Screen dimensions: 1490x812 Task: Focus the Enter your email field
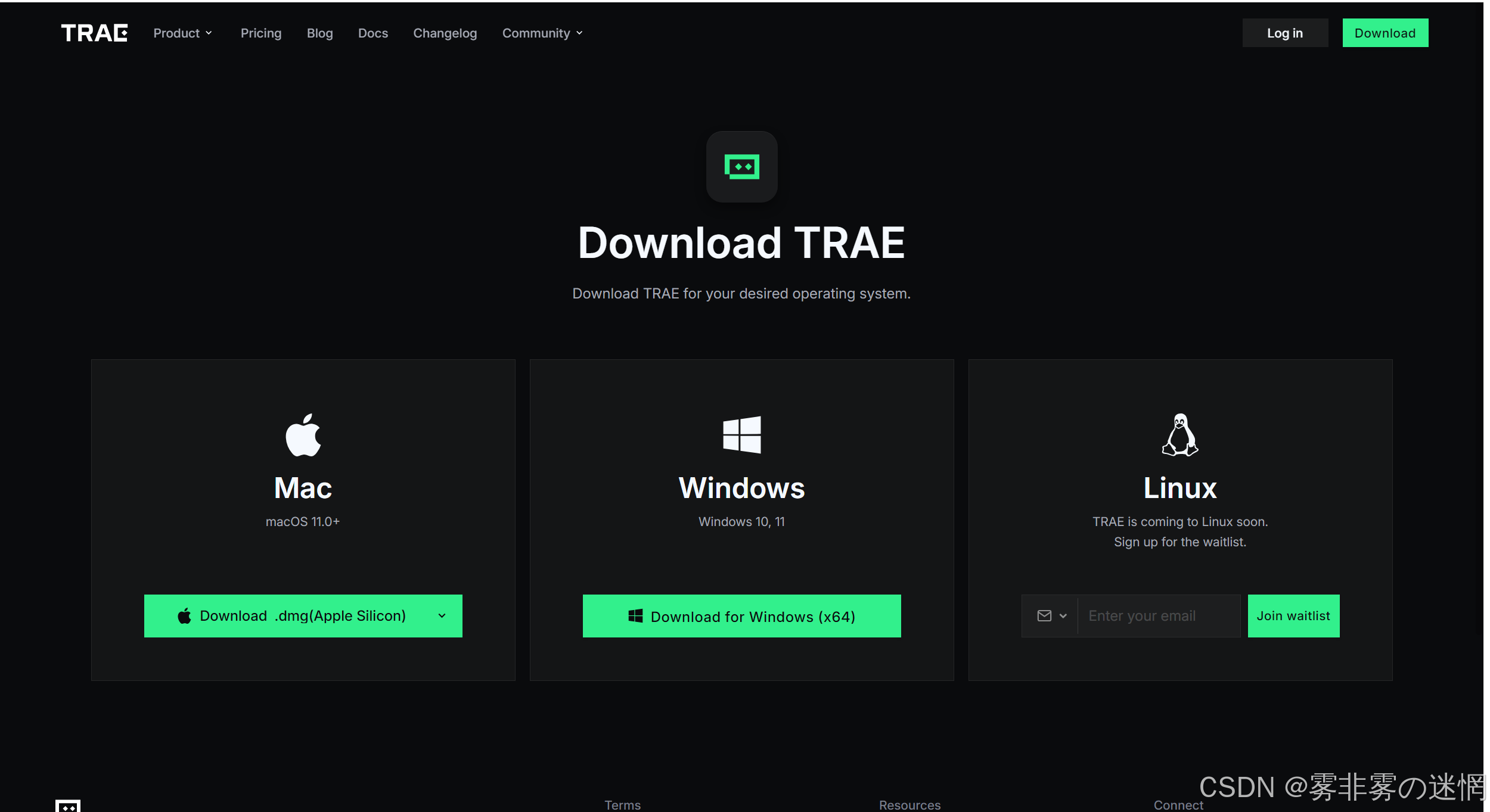tap(1157, 616)
